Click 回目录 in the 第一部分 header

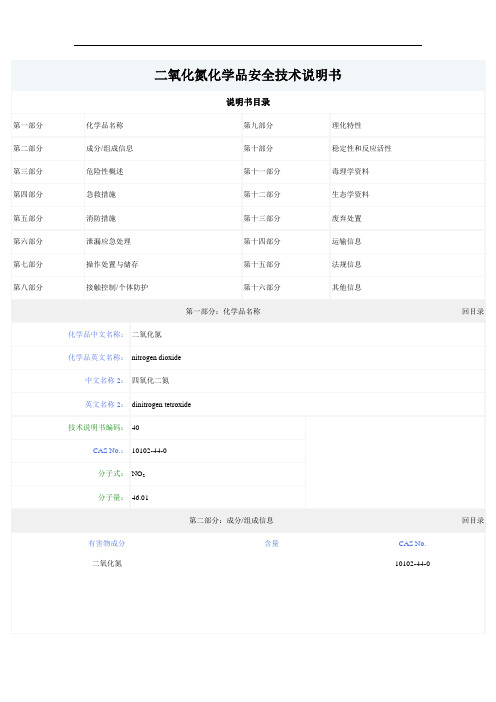(x=473, y=311)
